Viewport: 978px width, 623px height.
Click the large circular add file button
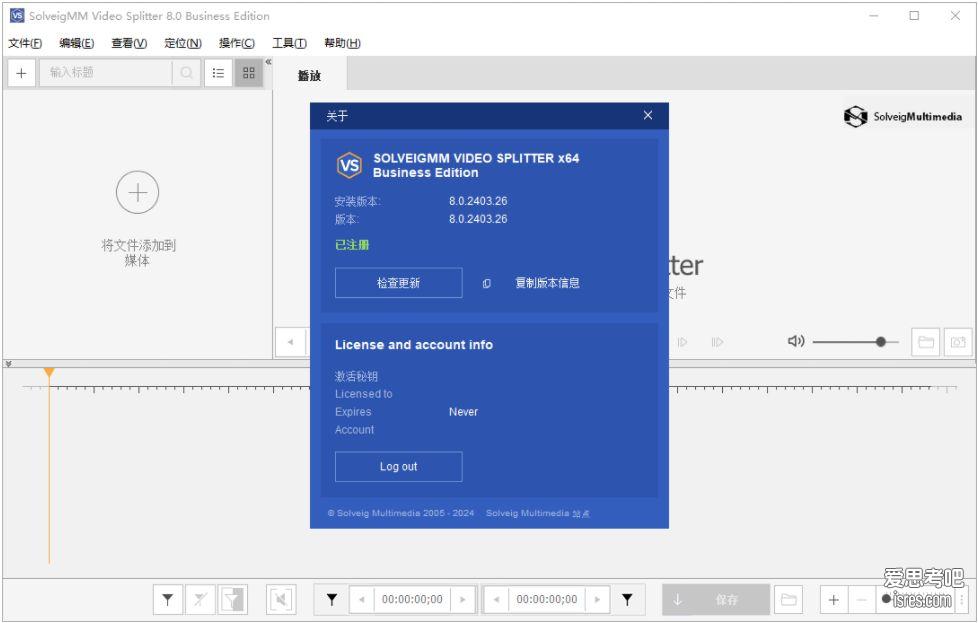[137, 192]
